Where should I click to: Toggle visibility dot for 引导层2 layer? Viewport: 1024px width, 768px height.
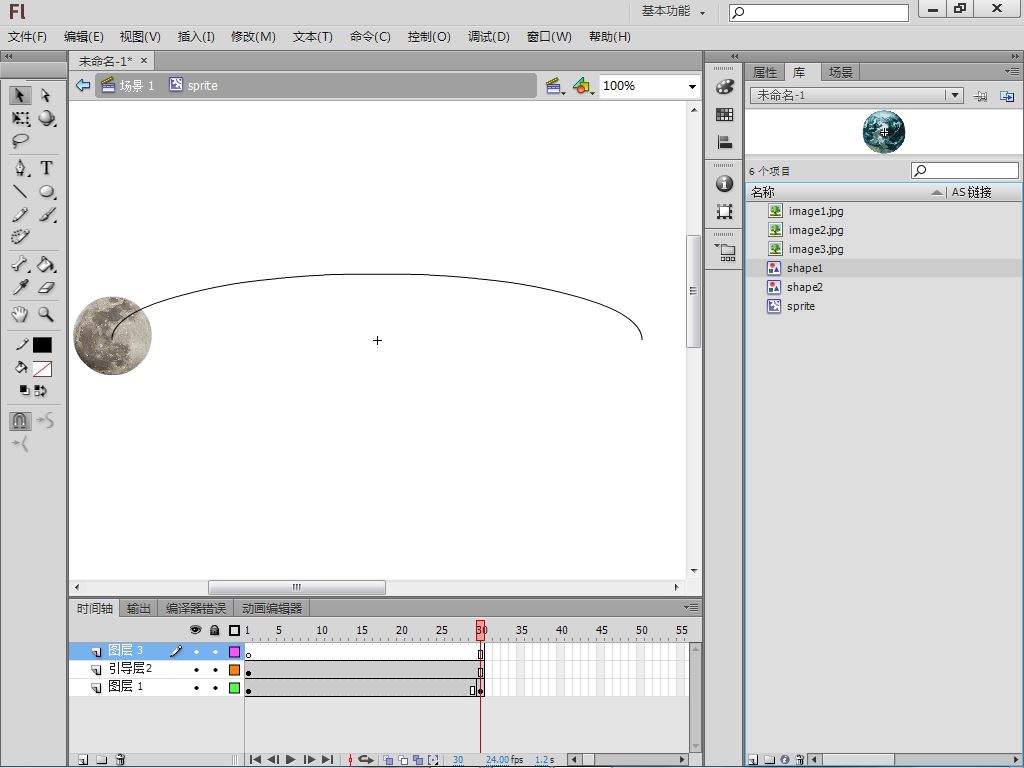196,669
